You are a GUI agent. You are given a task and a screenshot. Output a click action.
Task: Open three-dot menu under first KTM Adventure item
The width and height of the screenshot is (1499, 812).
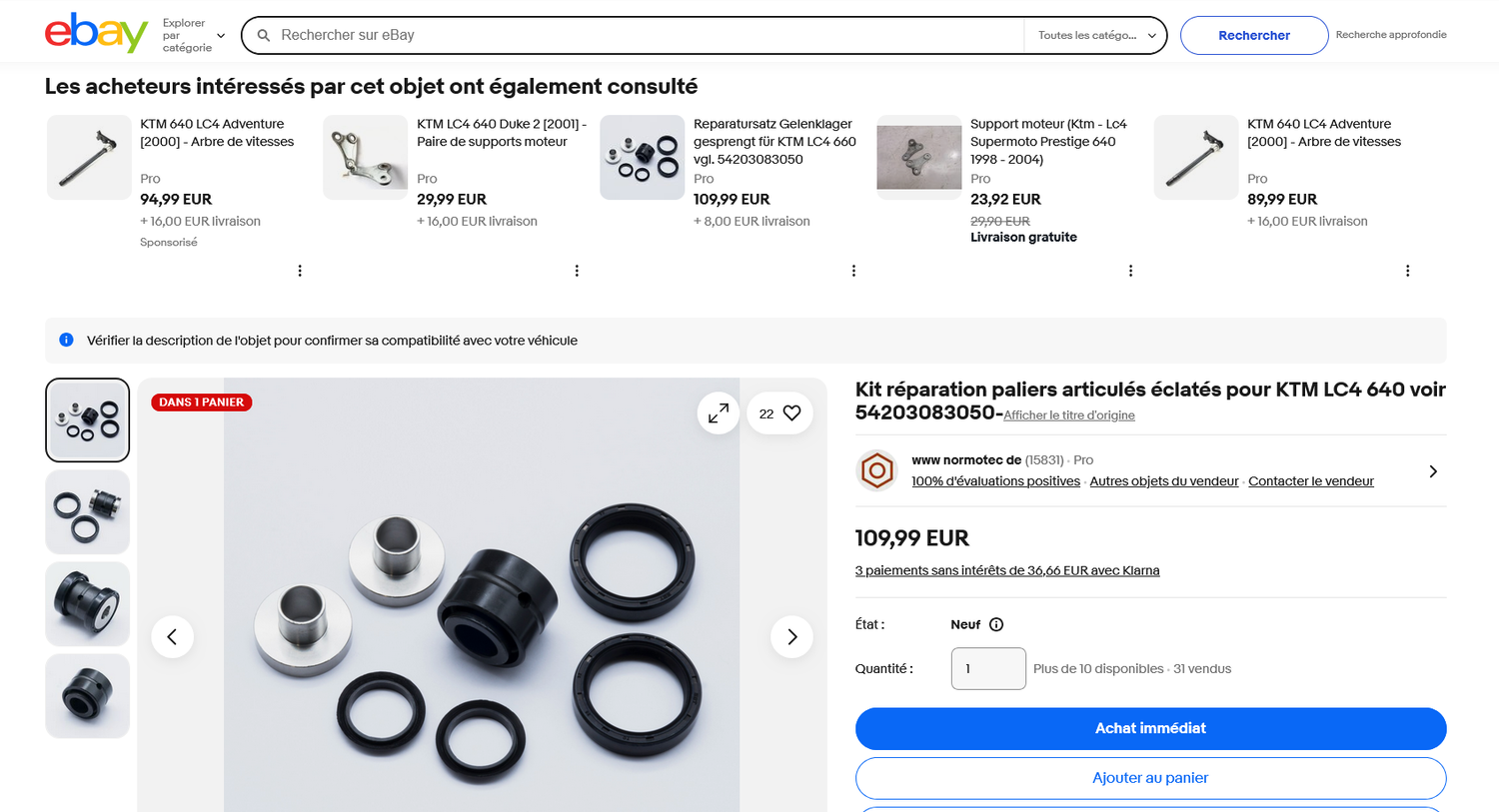[x=300, y=271]
